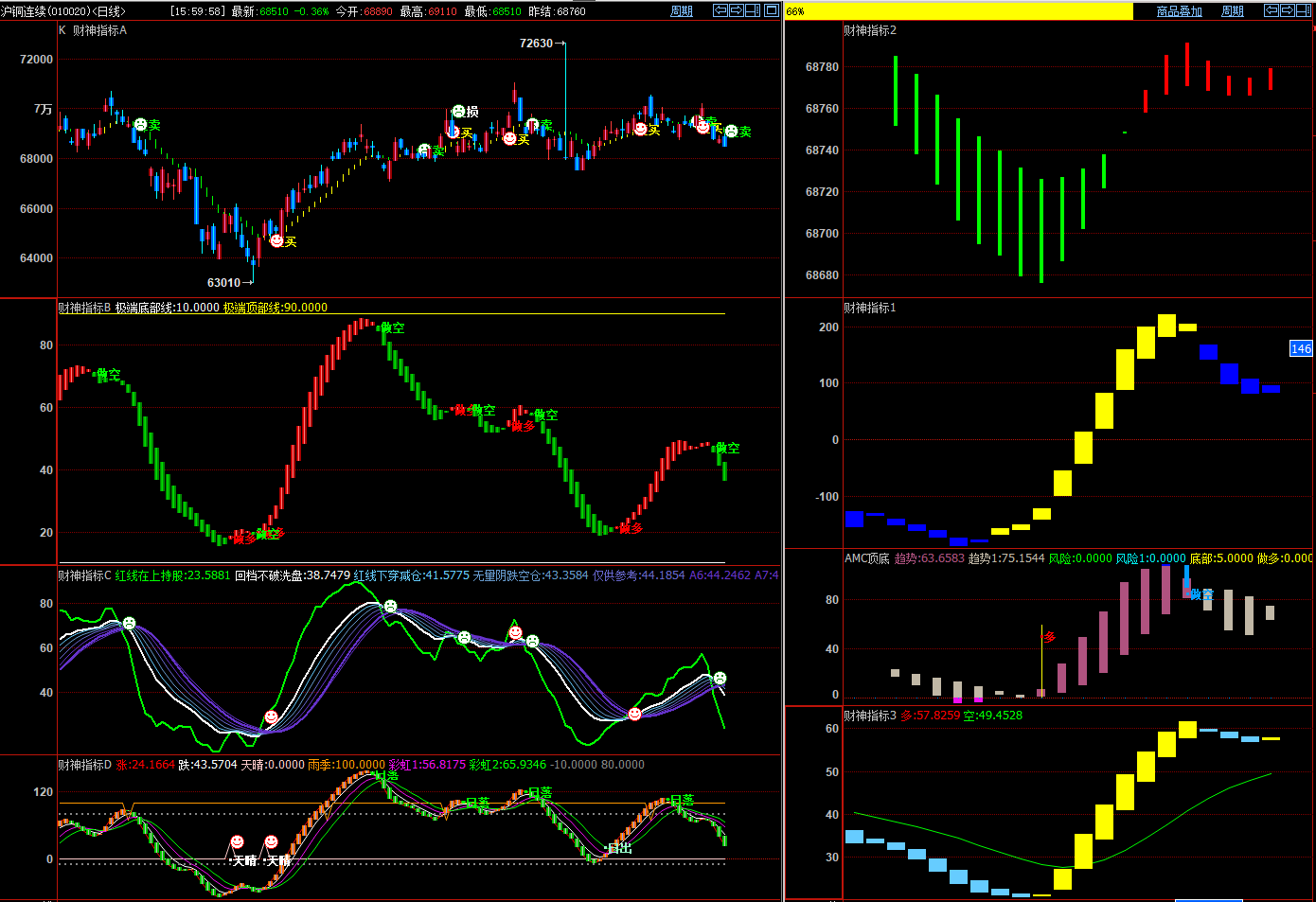Select the 沪铜连续(010020) contract title
This screenshot has width=1316, height=902.
point(62,11)
